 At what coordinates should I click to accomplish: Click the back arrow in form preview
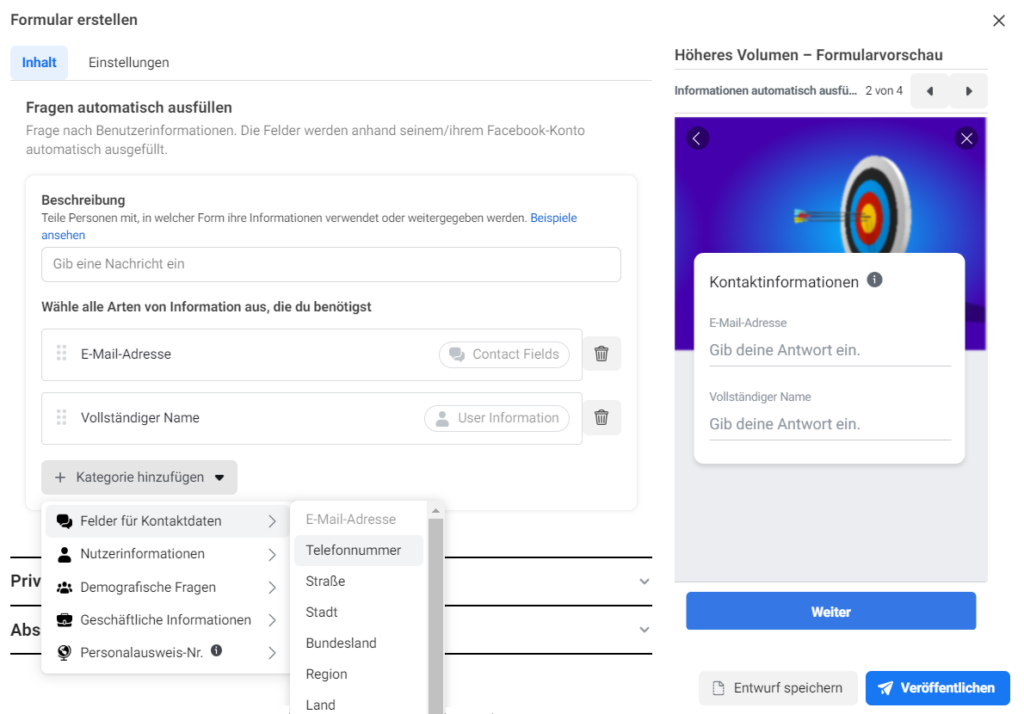click(697, 138)
